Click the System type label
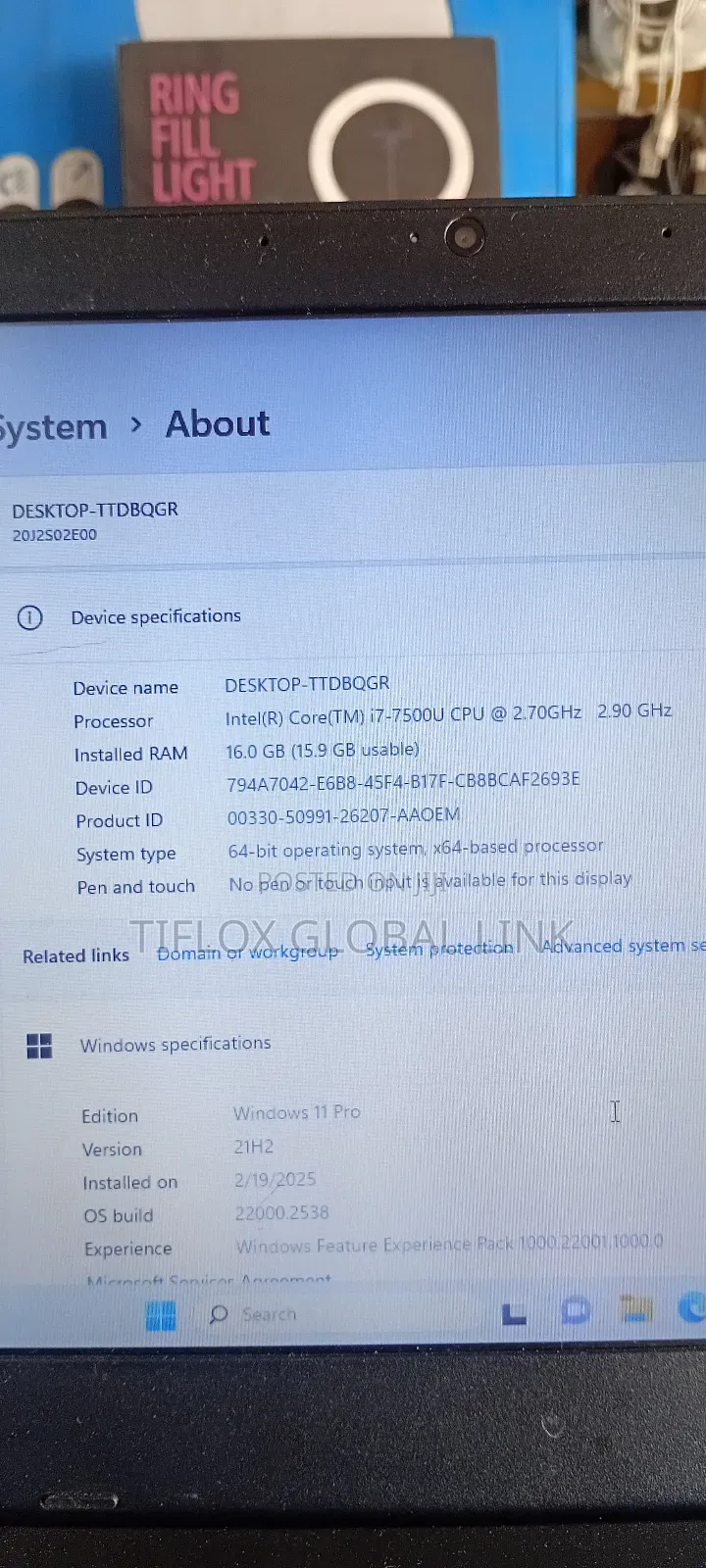706x1568 pixels. tap(126, 855)
